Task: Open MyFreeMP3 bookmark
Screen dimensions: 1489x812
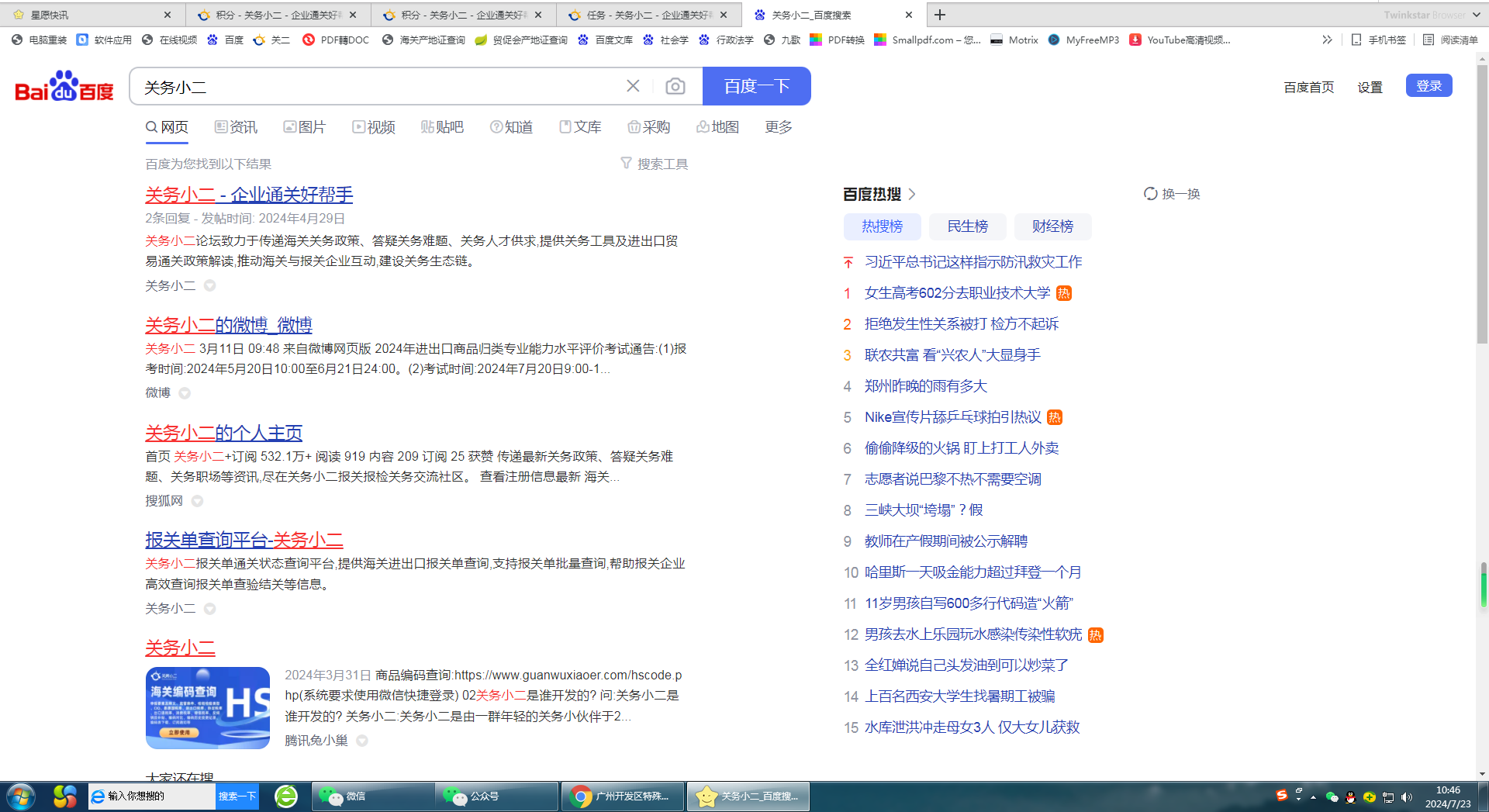Action: pyautogui.click(x=1083, y=40)
